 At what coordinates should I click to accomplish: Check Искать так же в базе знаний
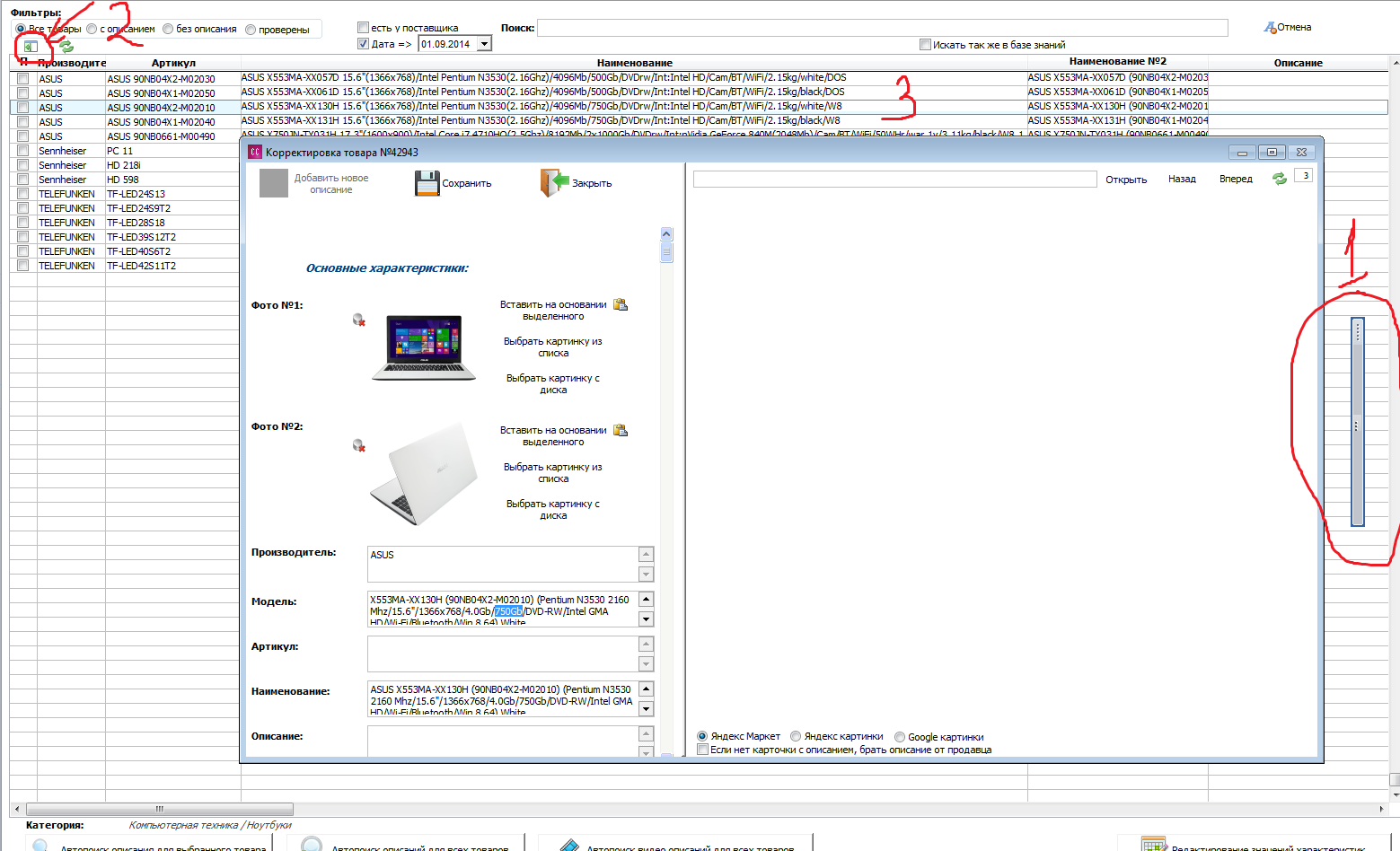point(925,45)
